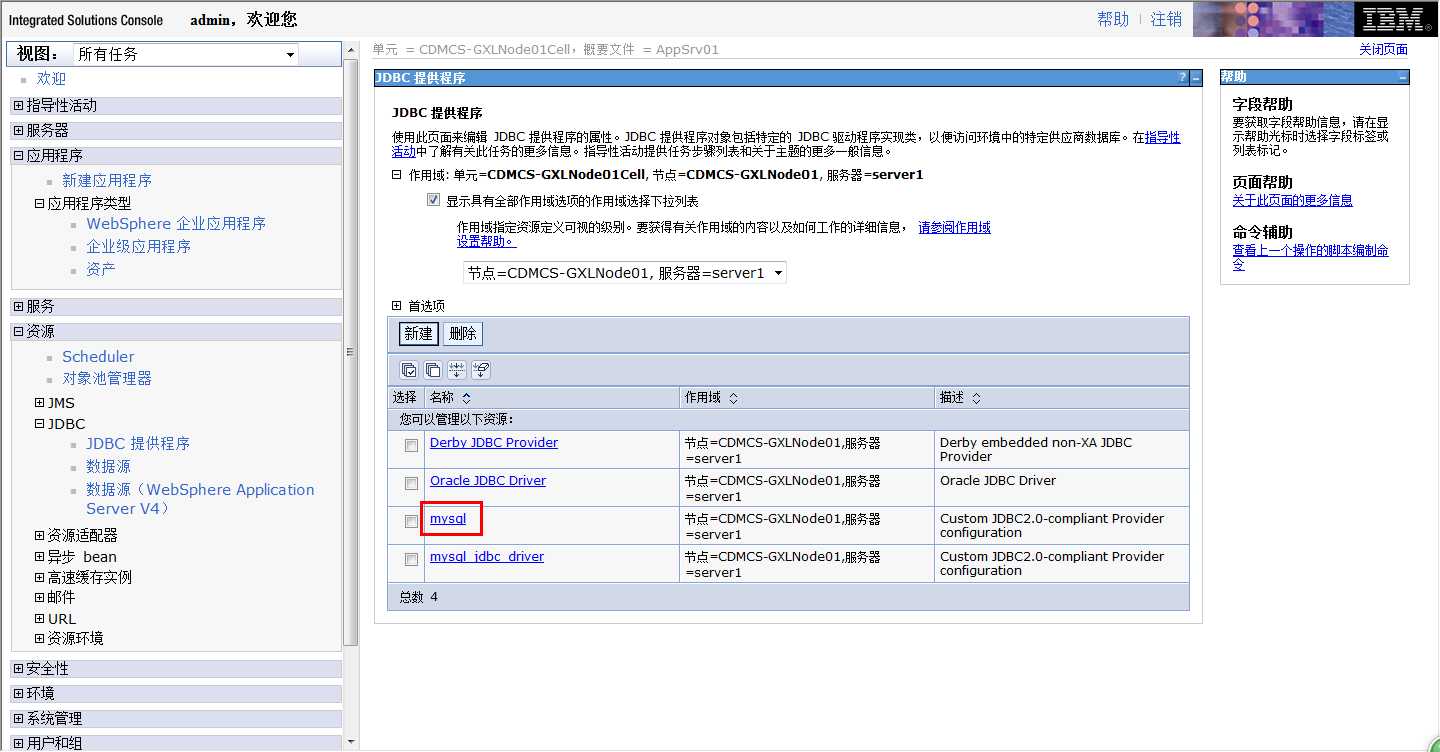
Task: Open 资产 navigation item
Action: pyautogui.click(x=100, y=269)
